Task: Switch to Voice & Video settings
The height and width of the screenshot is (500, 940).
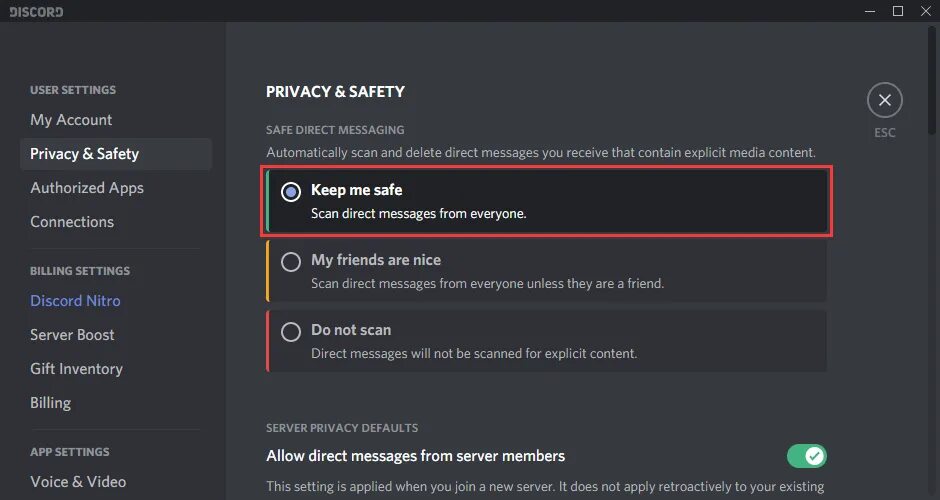Action: point(78,482)
